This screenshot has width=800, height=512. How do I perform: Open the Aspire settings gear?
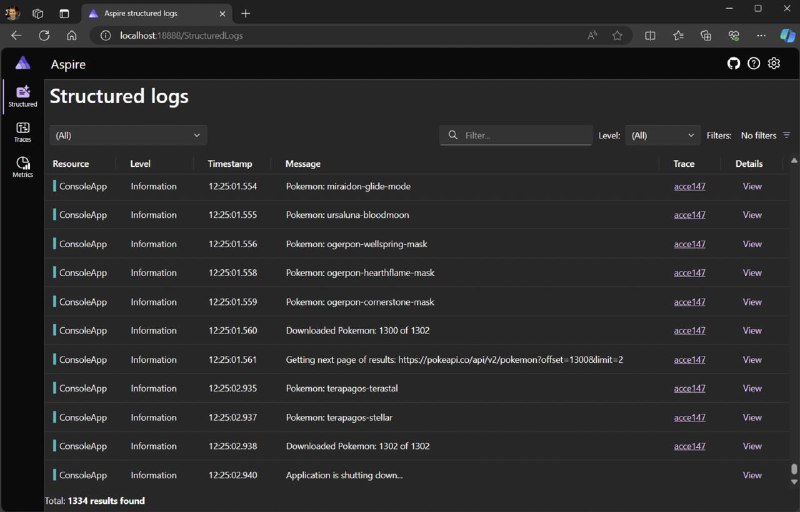774,63
